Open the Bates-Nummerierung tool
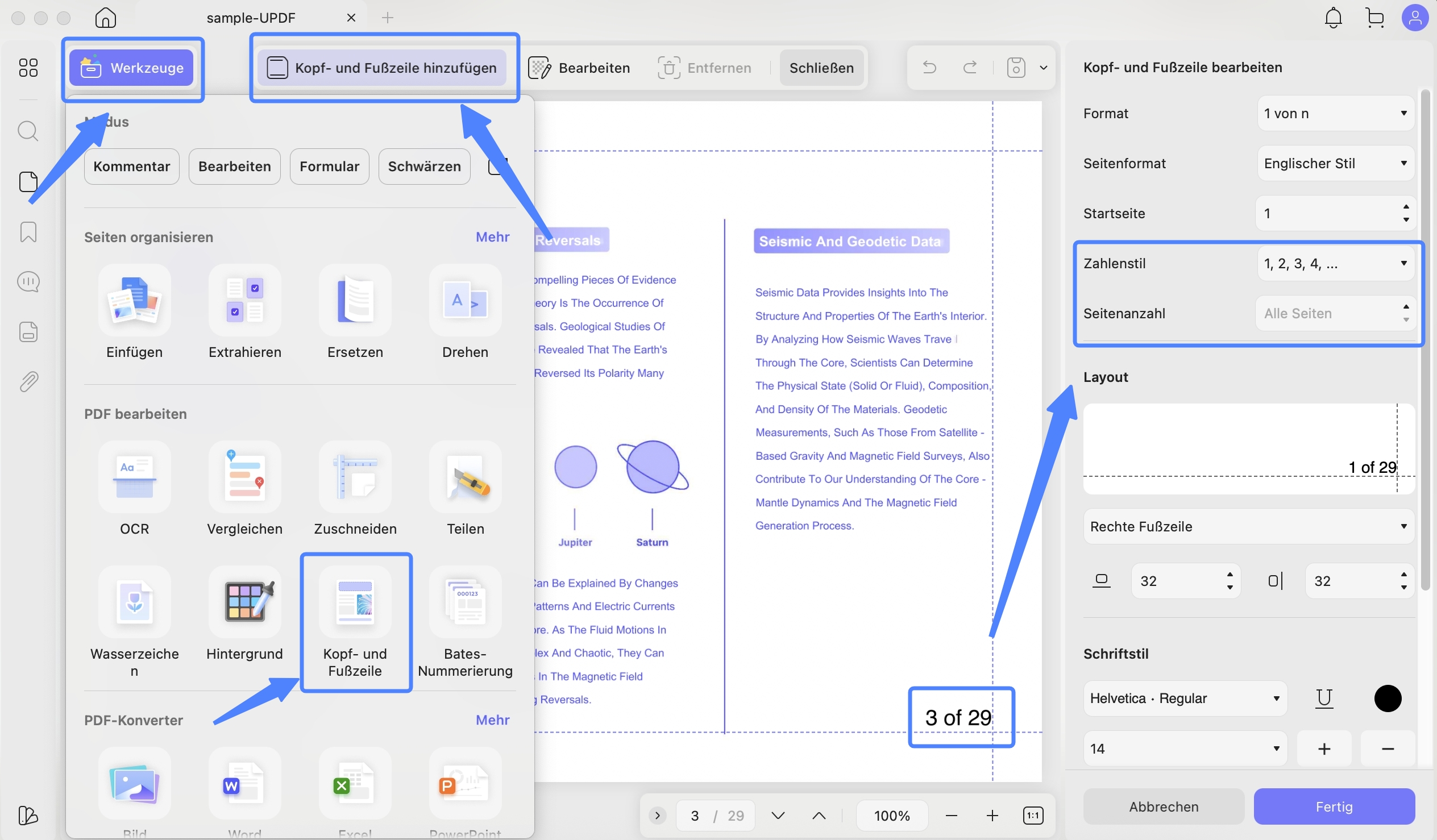This screenshot has width=1437, height=840. (465, 603)
